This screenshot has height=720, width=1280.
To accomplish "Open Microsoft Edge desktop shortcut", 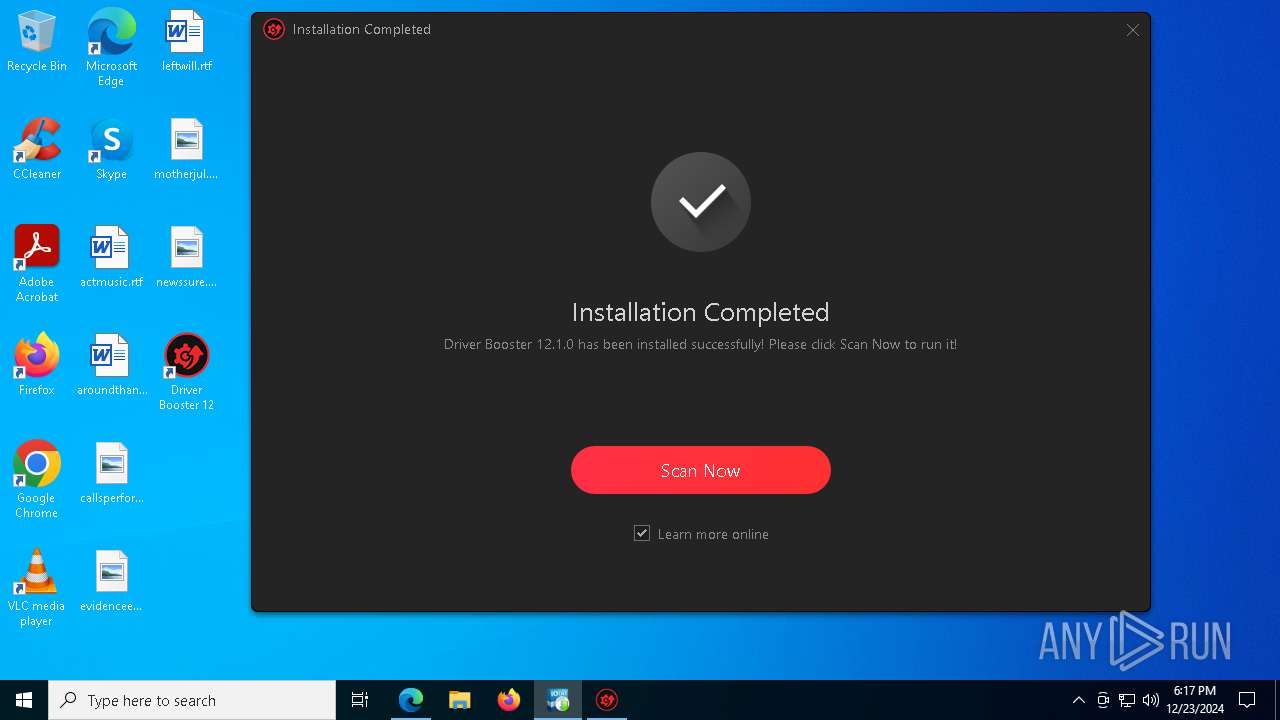I will [x=111, y=48].
